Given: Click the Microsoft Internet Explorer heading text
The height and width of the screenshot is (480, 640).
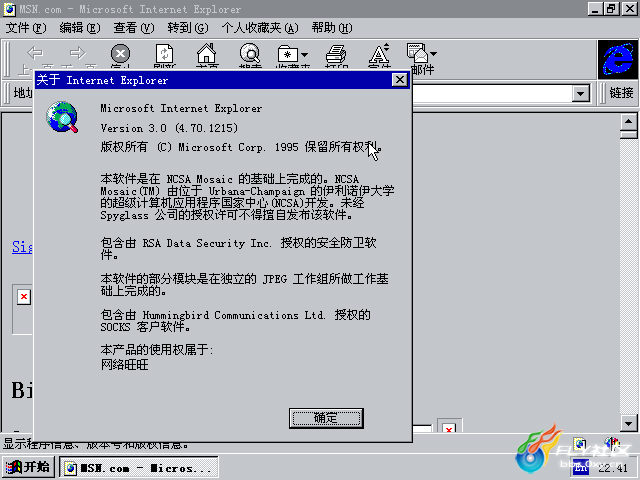Looking at the screenshot, I should (181, 108).
